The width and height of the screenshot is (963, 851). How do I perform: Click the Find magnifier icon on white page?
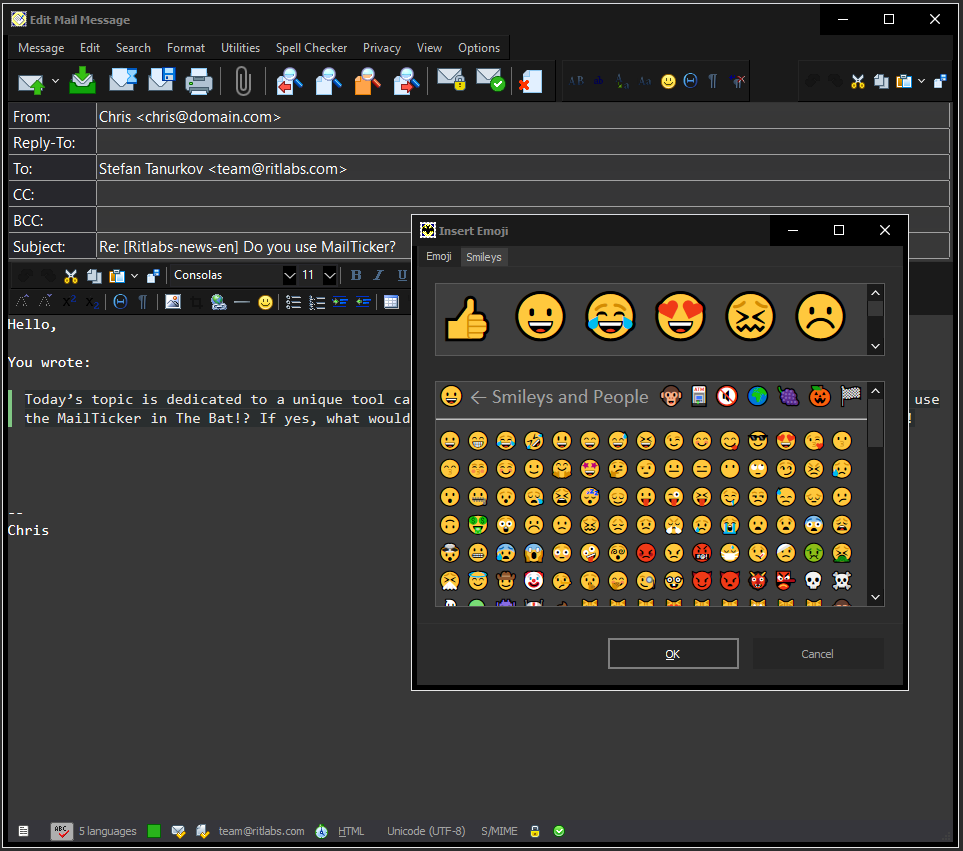[x=328, y=81]
